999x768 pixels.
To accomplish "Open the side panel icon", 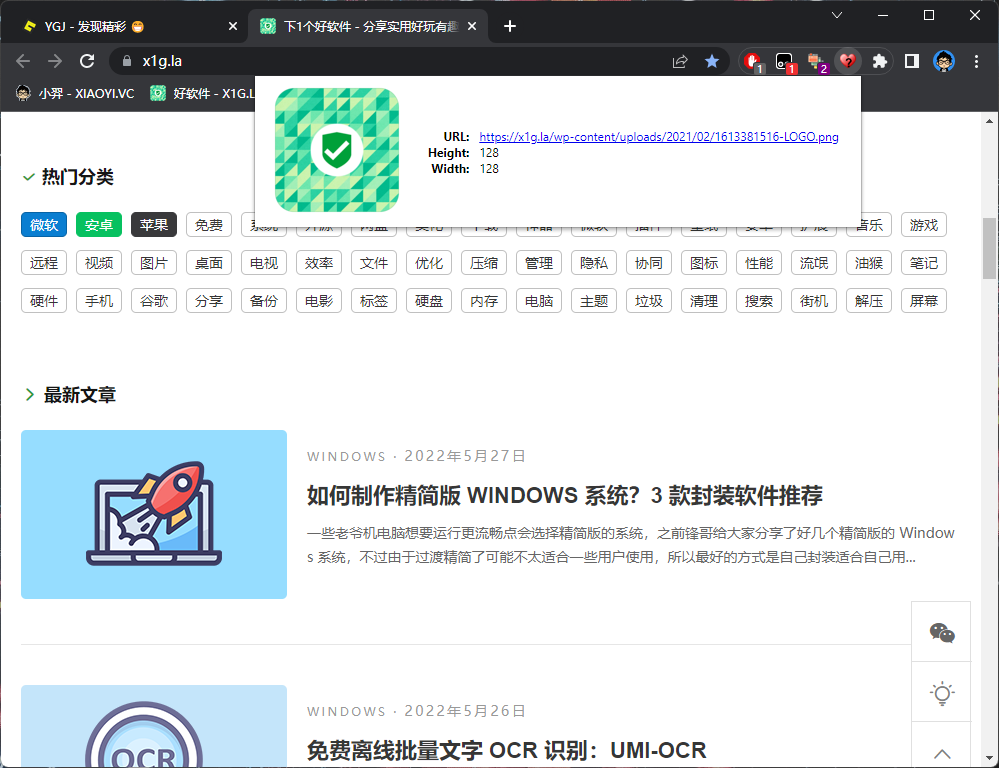I will coord(911,61).
